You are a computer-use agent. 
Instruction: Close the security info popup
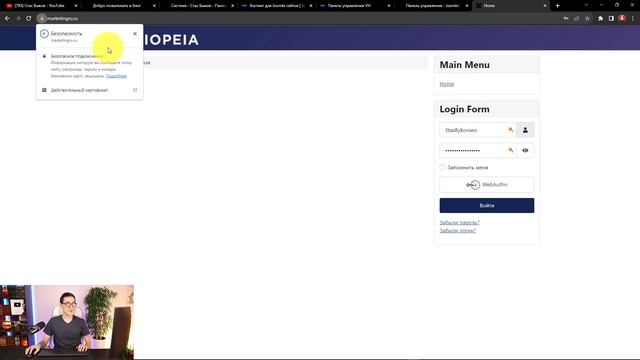tap(135, 33)
